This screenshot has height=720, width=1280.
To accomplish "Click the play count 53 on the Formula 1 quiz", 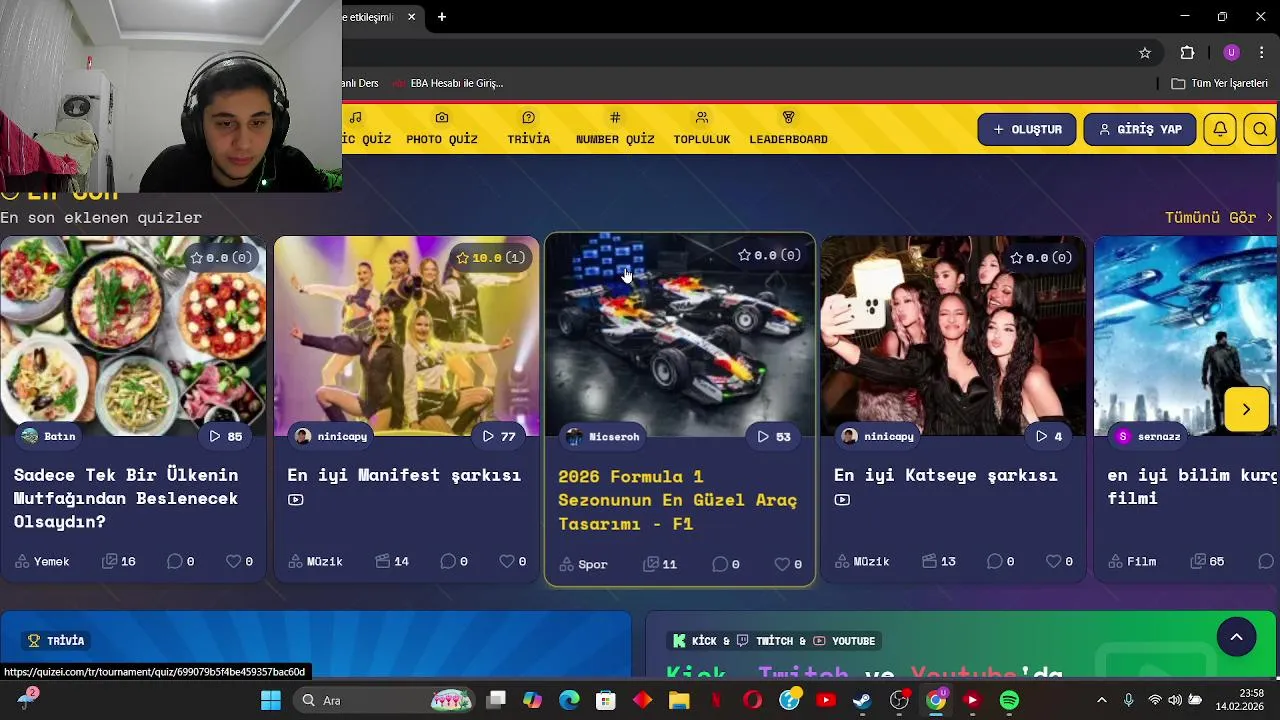I will tap(774, 436).
